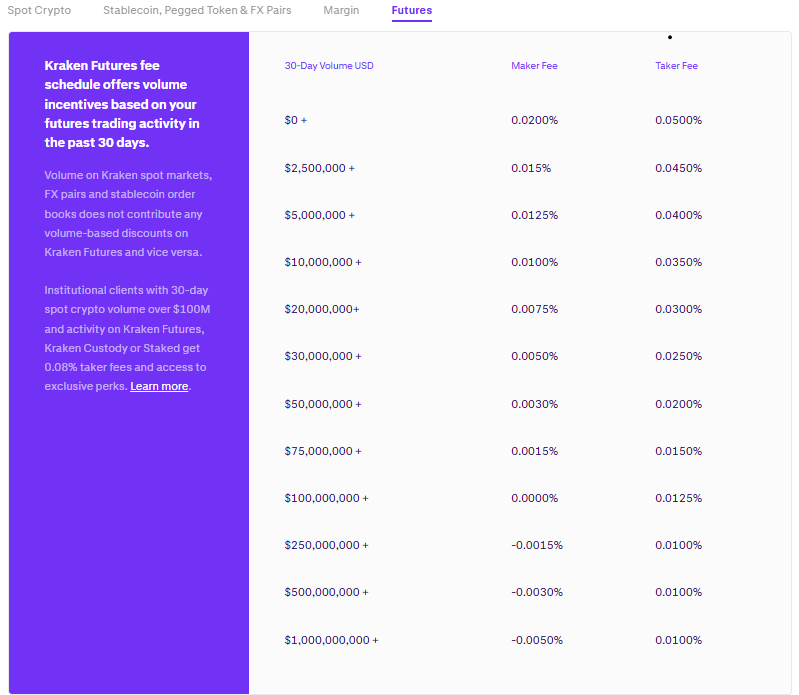Click the 0.0075% maker fee value
799x695 pixels.
click(x=535, y=309)
